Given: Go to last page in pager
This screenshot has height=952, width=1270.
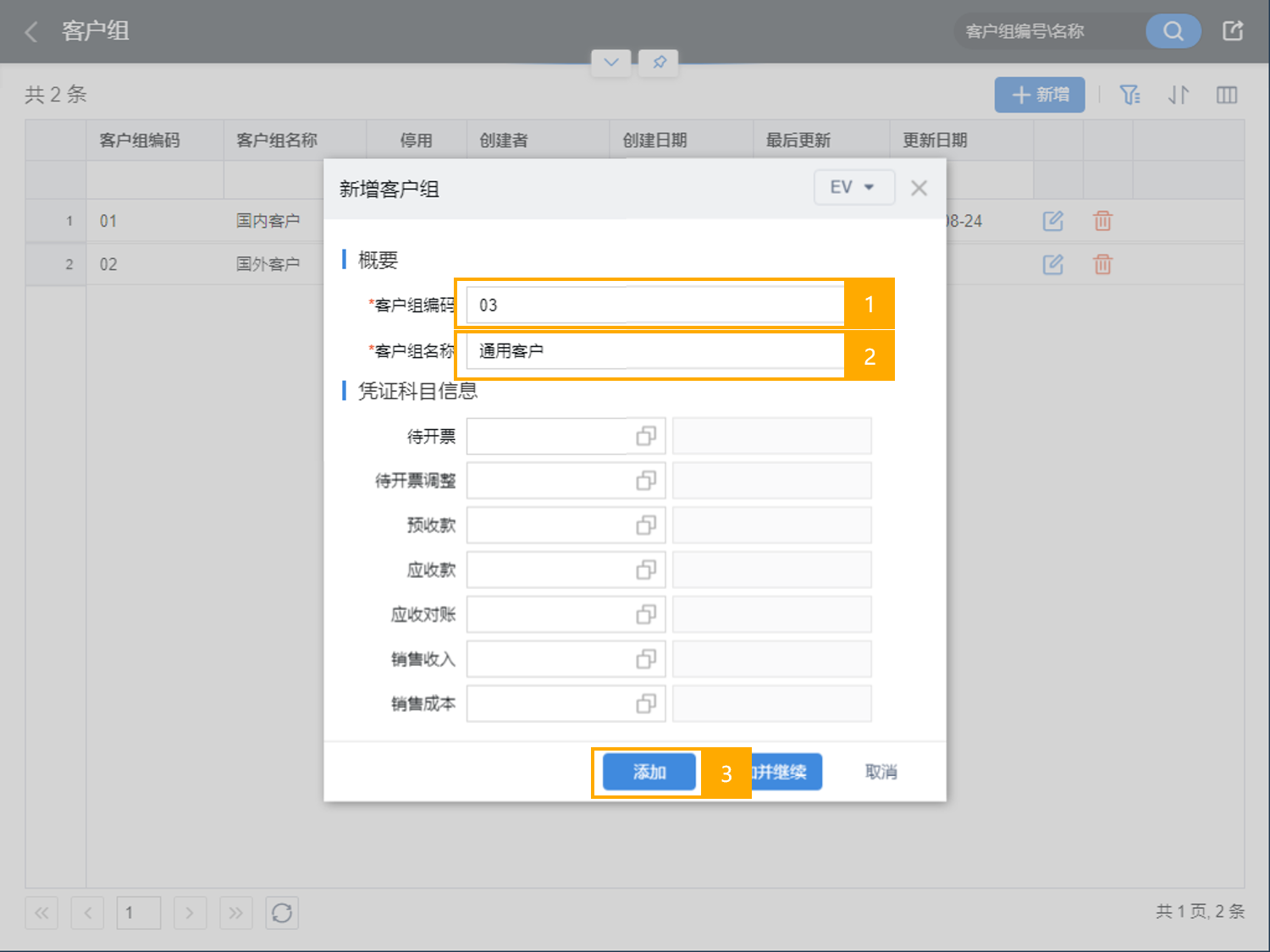Looking at the screenshot, I should click(236, 913).
